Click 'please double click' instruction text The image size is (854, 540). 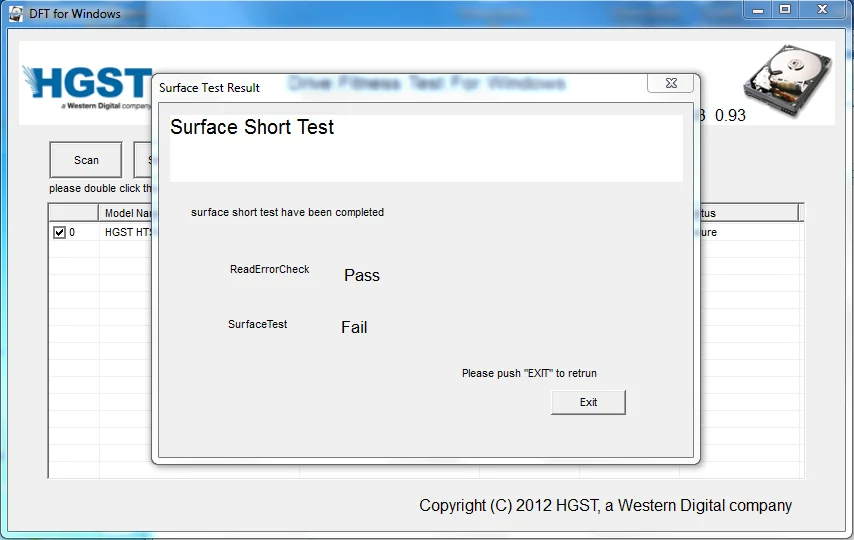pyautogui.click(x=101, y=188)
